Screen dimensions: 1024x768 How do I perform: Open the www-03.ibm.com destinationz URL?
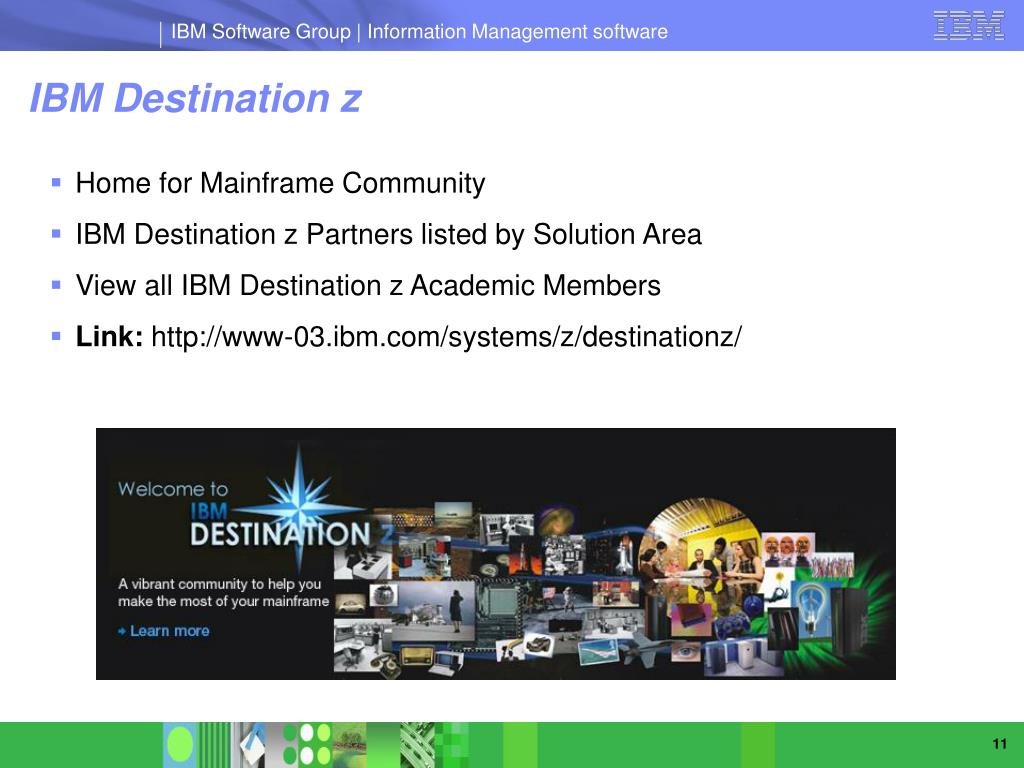(447, 337)
